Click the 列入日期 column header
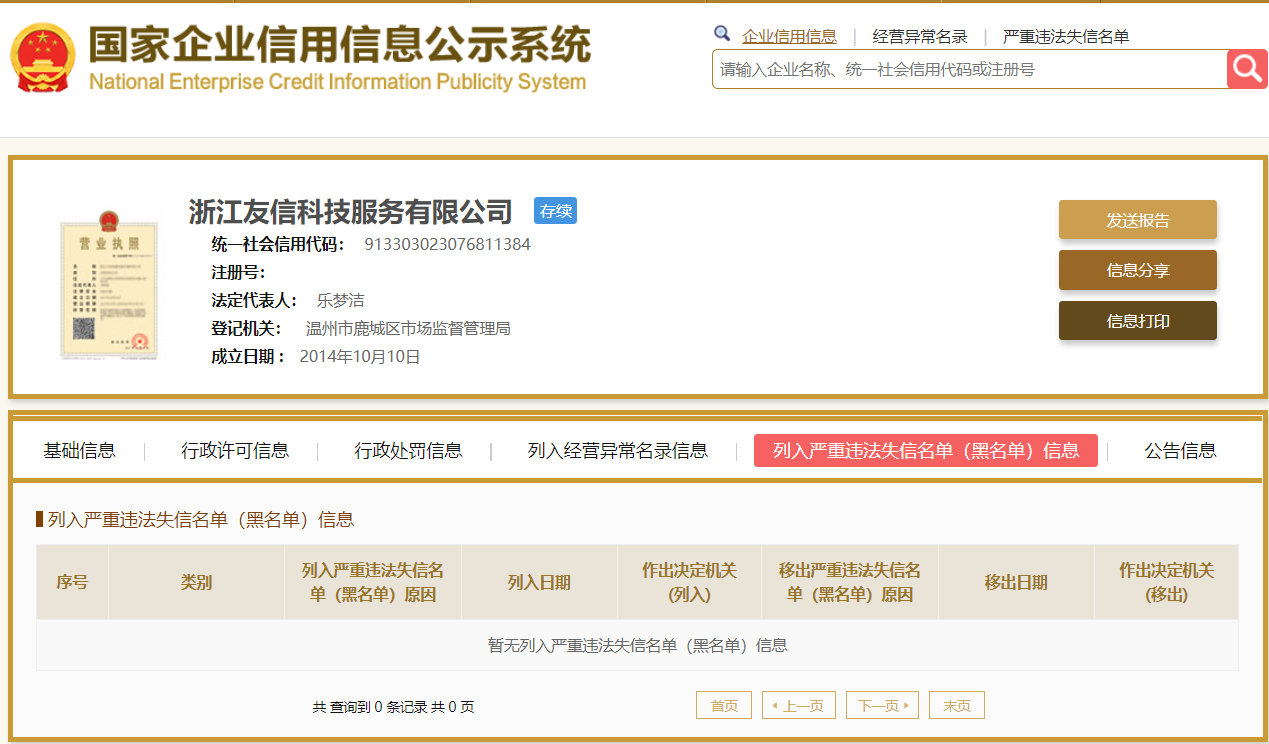1269x744 pixels. [x=539, y=582]
